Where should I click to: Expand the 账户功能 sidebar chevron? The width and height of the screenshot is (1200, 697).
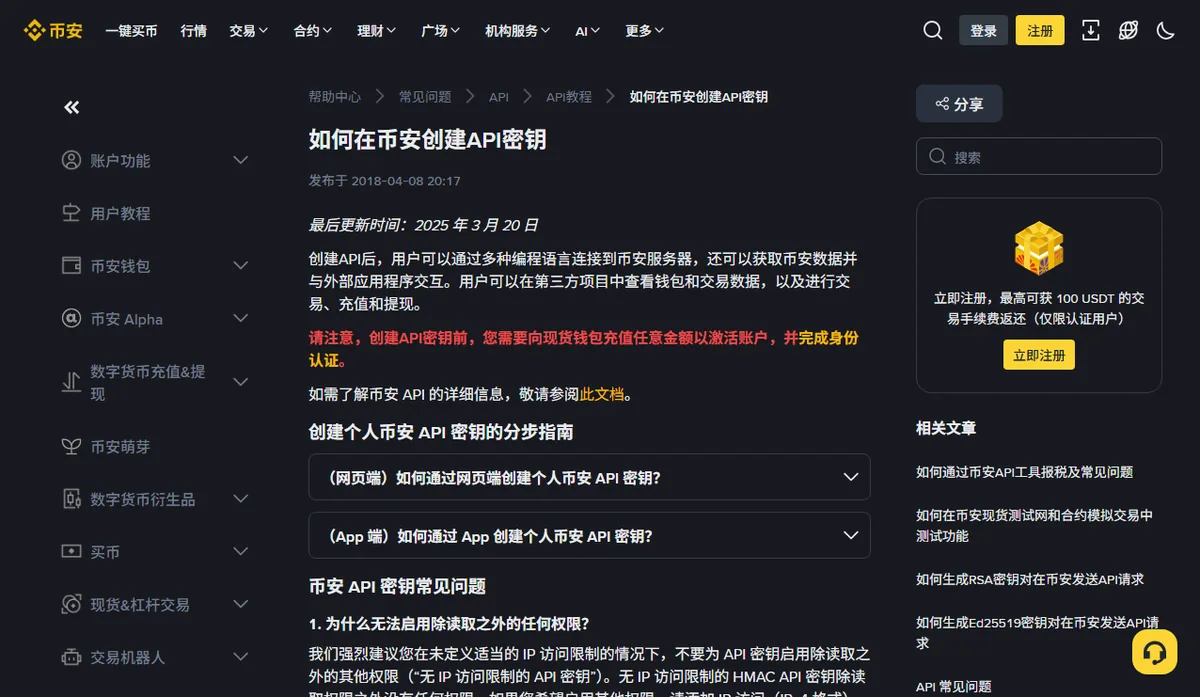(241, 160)
